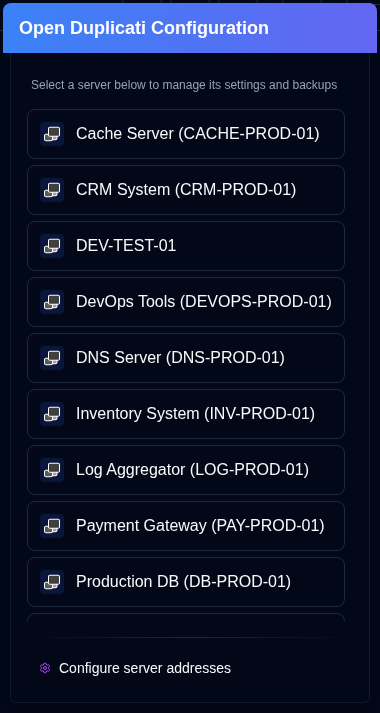This screenshot has width=380, height=713.
Task: Select CRM System (CRM-PROD-01)
Action: coord(186,190)
